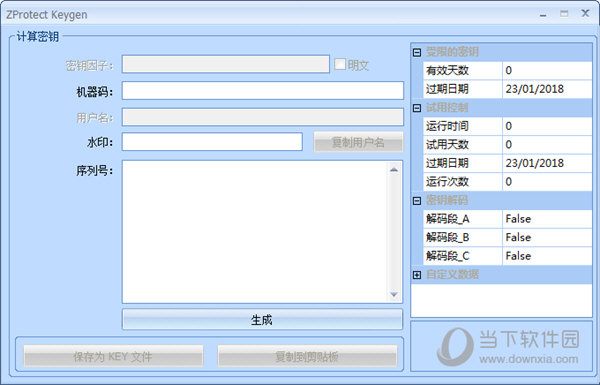This screenshot has width=600, height=385.
Task: Click the 序列号 scrollbar down arrow
Action: click(394, 294)
